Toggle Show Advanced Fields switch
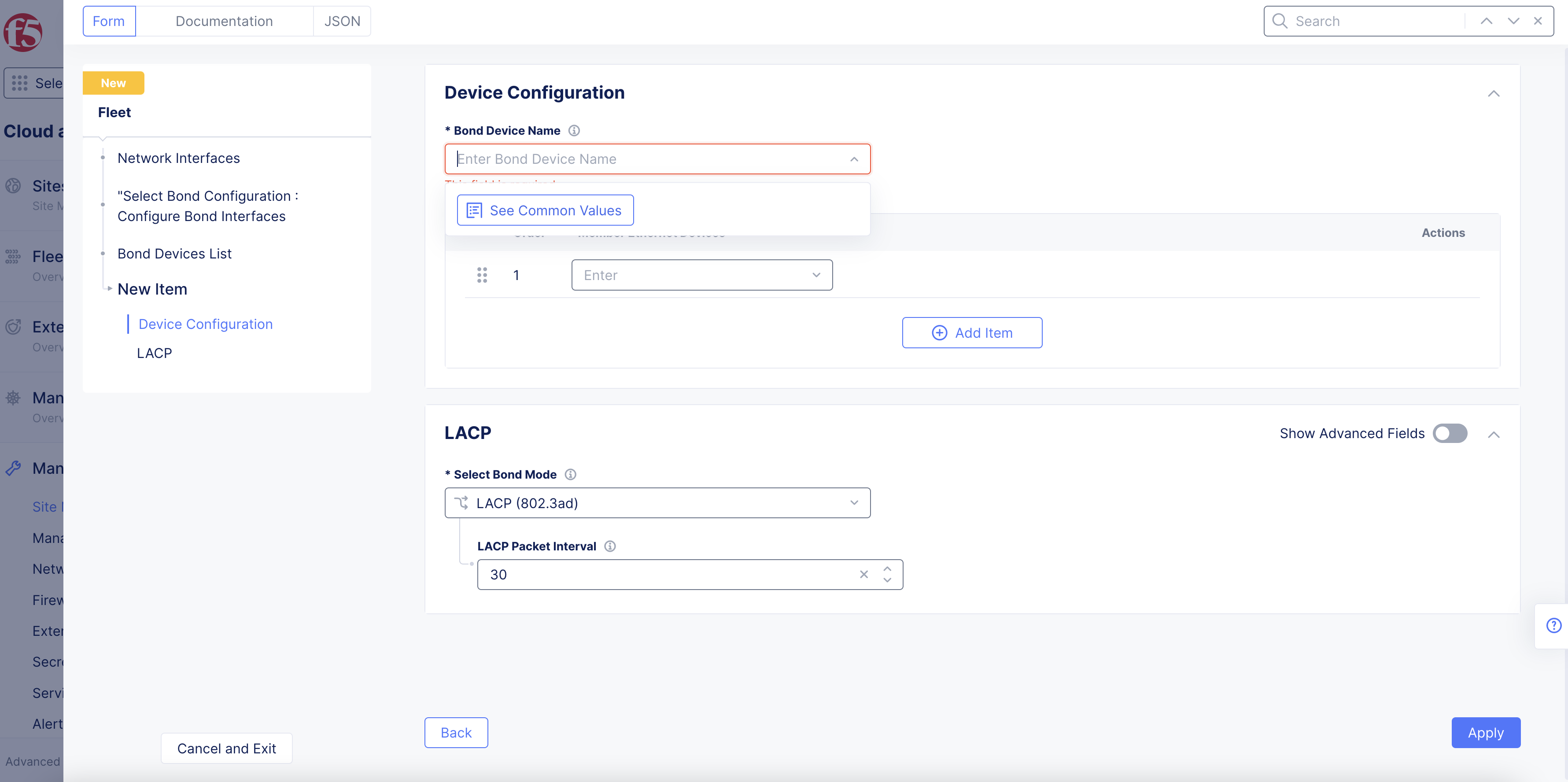1568x782 pixels. (1450, 433)
